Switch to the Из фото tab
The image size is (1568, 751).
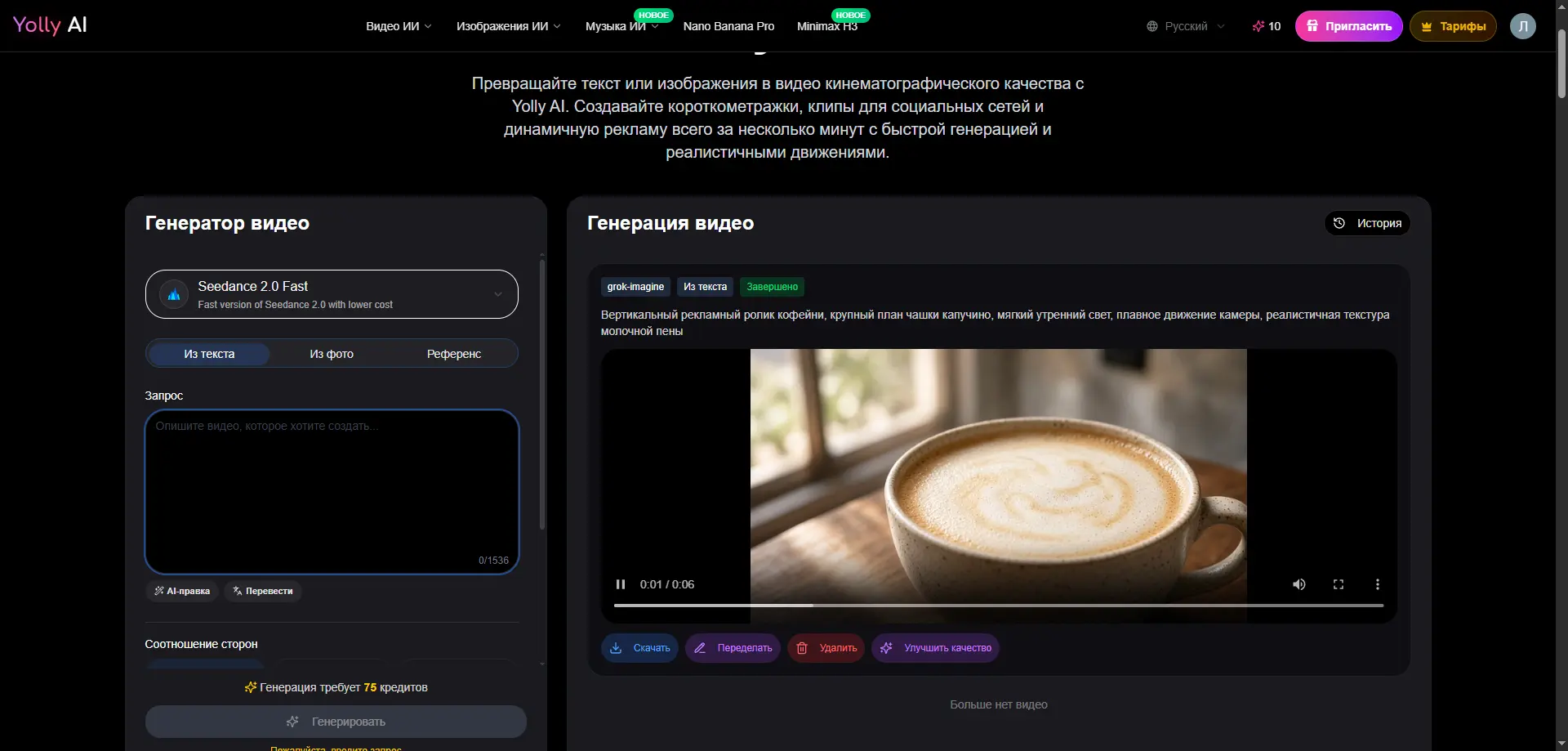pyautogui.click(x=332, y=354)
